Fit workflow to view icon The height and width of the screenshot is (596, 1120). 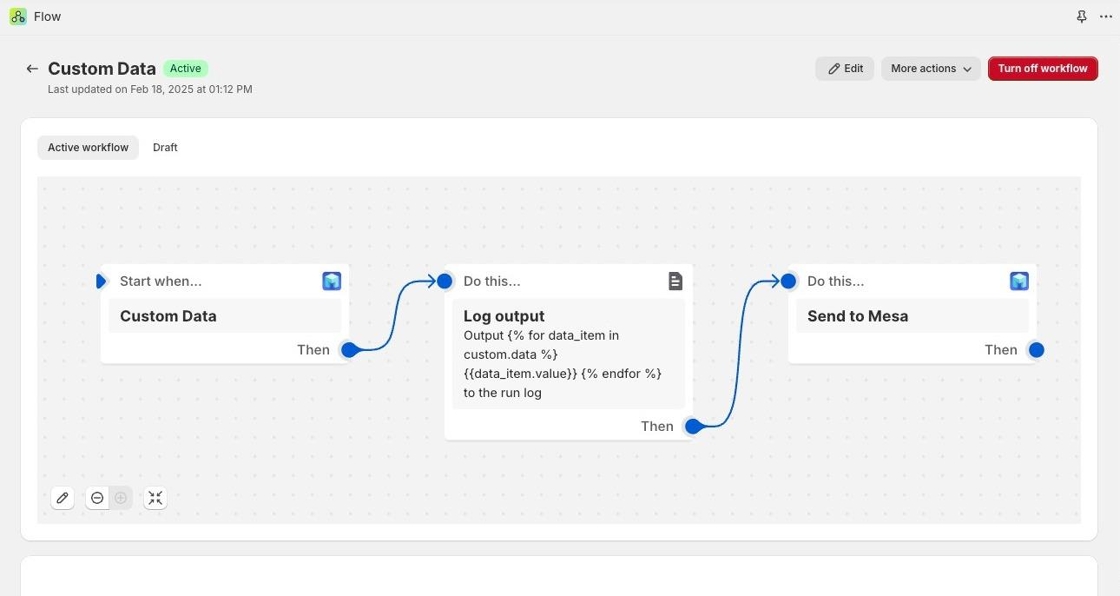pyautogui.click(x=155, y=498)
